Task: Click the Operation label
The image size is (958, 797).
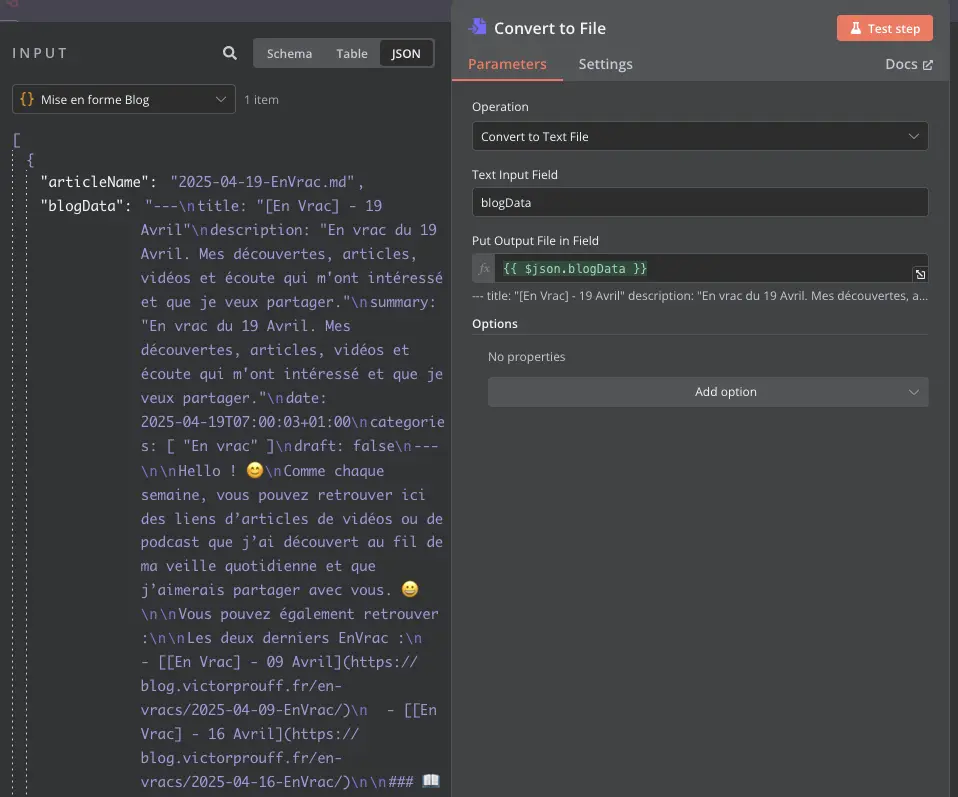Action: pyautogui.click(x=500, y=107)
